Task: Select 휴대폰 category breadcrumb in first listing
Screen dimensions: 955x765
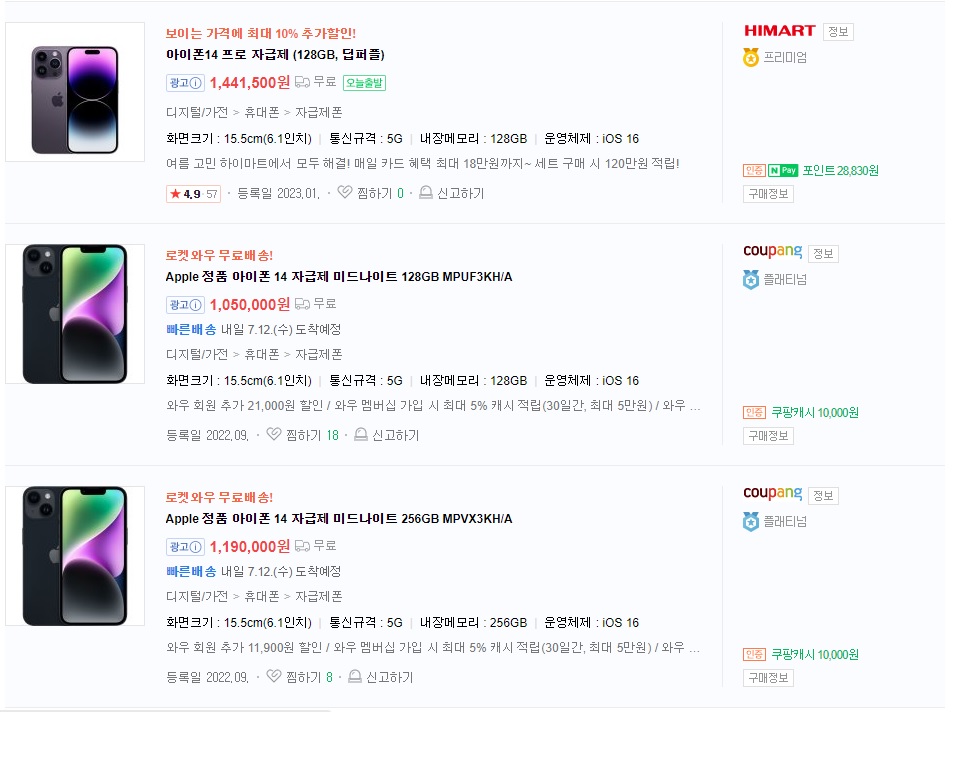Action: (x=261, y=112)
